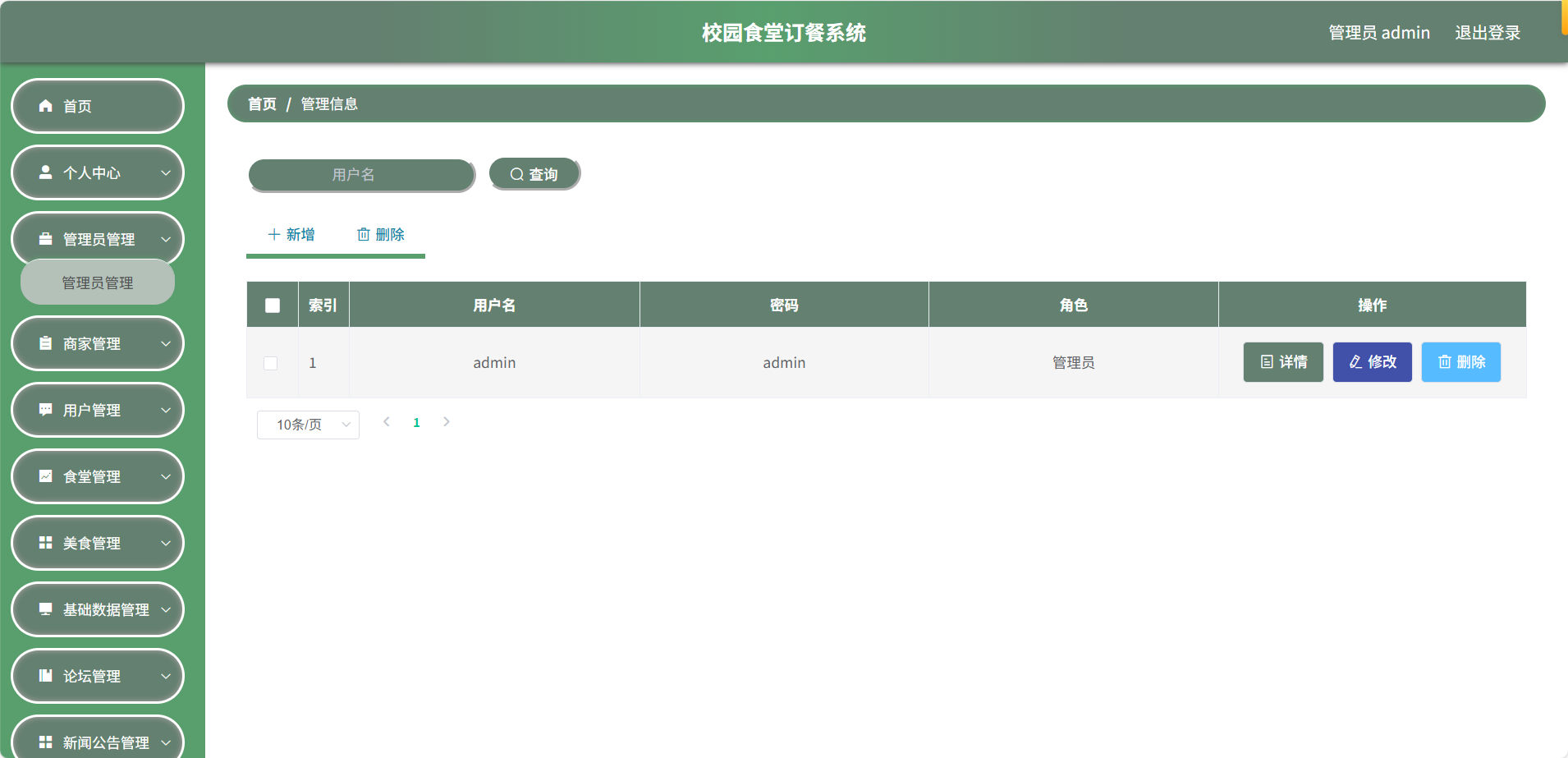Click 管理信息 in the breadcrumb
This screenshot has height=758, width=1568.
point(329,104)
